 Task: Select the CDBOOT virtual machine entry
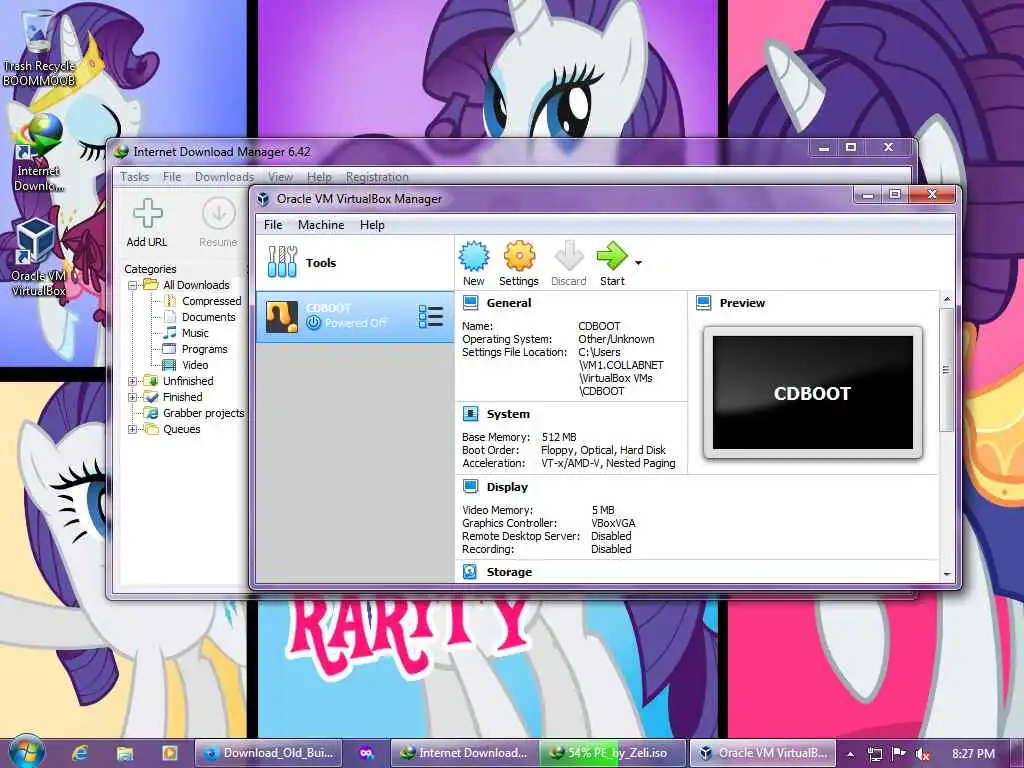tap(355, 317)
